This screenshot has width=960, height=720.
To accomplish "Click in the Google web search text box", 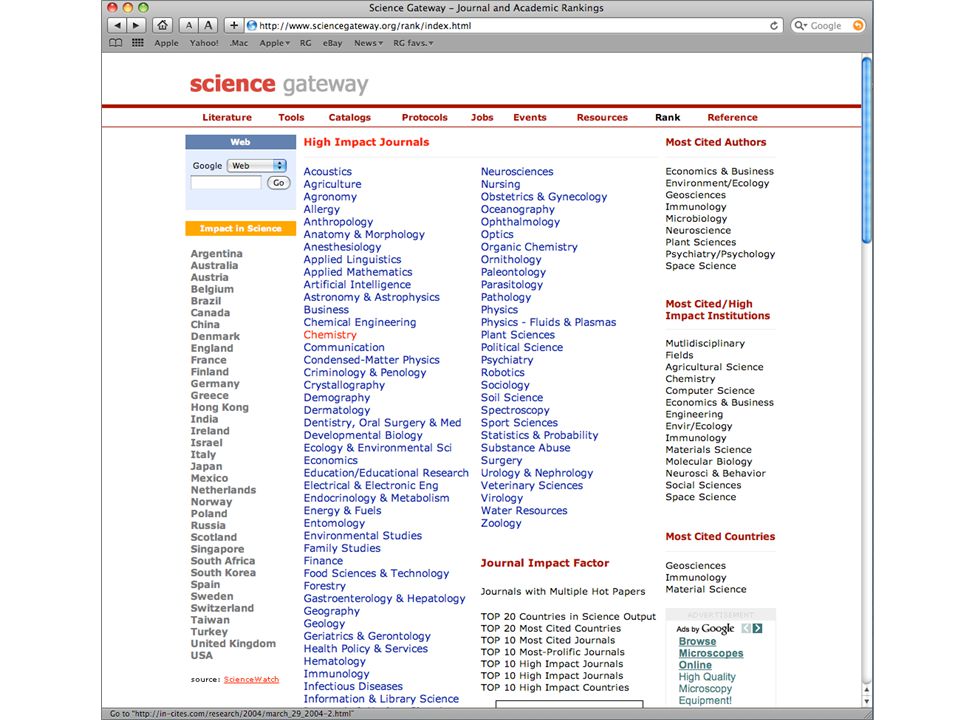I will click(x=226, y=182).
